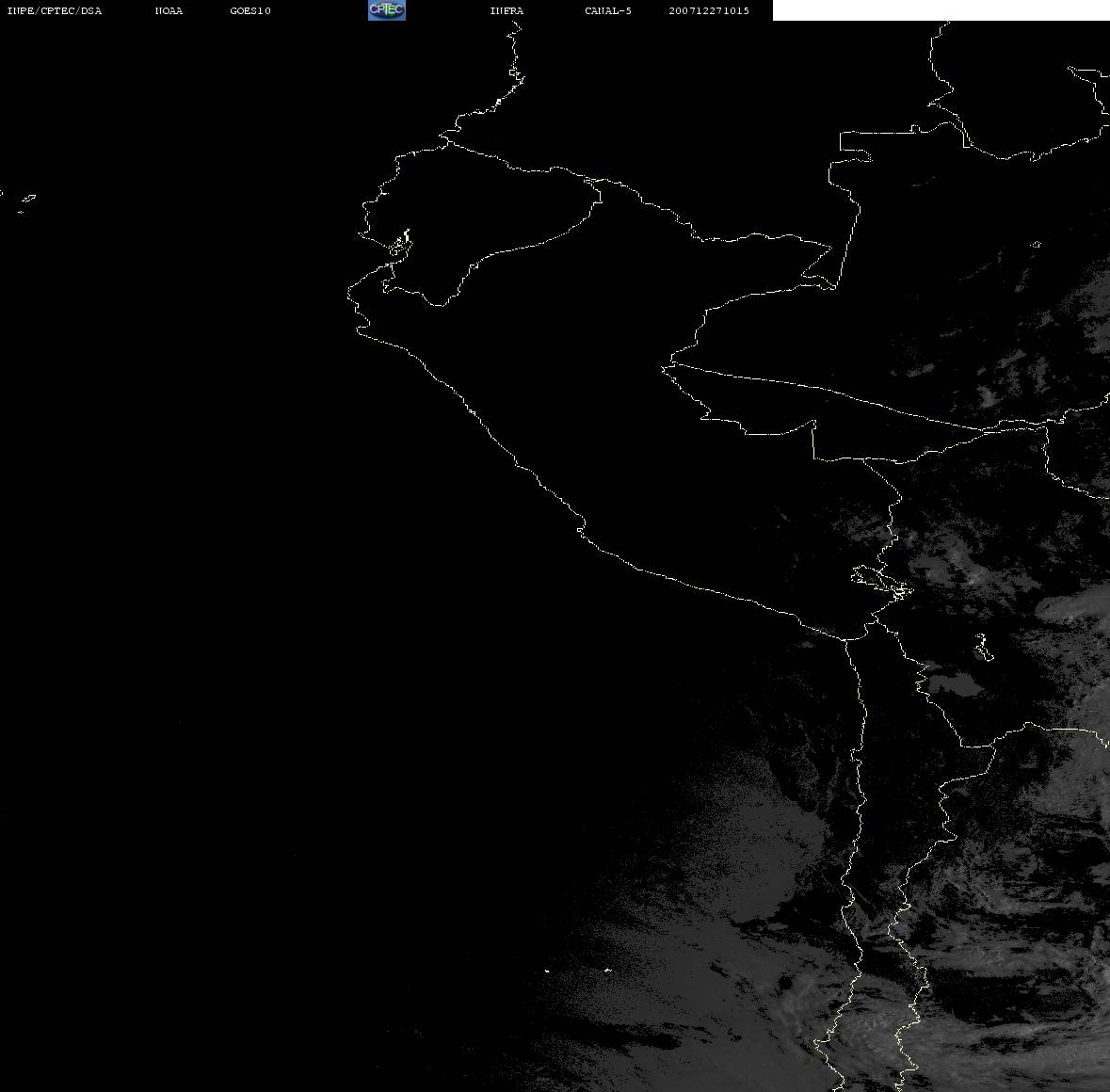The height and width of the screenshot is (1092, 1110).
Task: Click the small lake outline southeast of Titicaca
Action: [983, 647]
